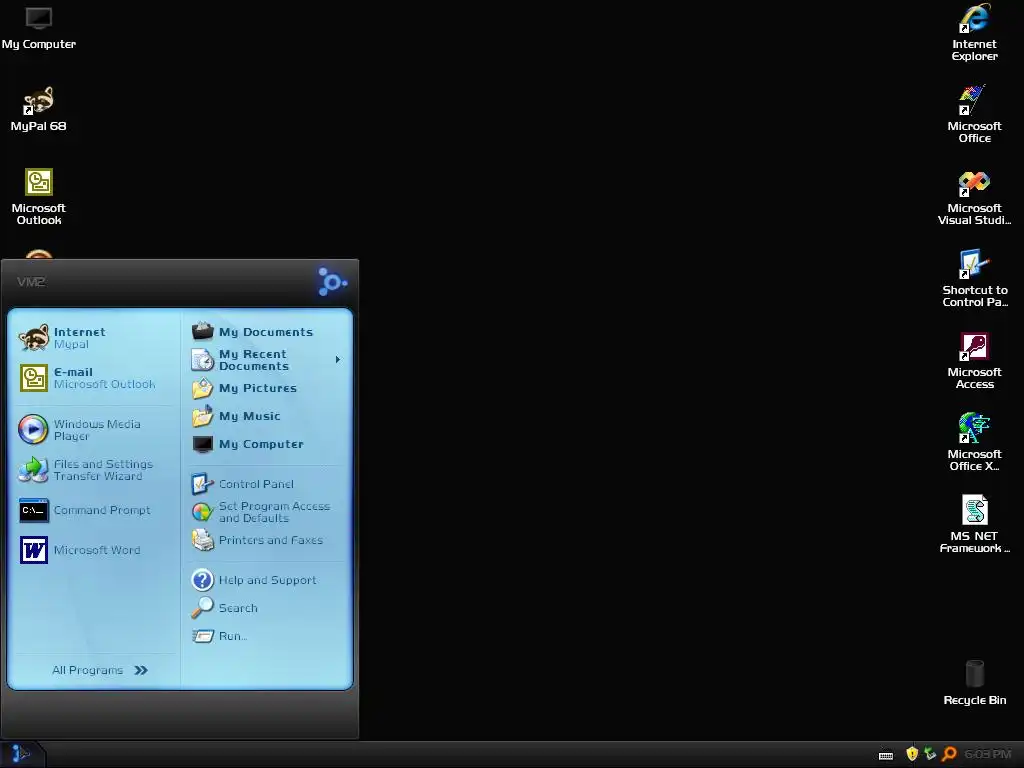Click the keyboard tray icon
Image resolution: width=1024 pixels, height=768 pixels.
click(886, 756)
